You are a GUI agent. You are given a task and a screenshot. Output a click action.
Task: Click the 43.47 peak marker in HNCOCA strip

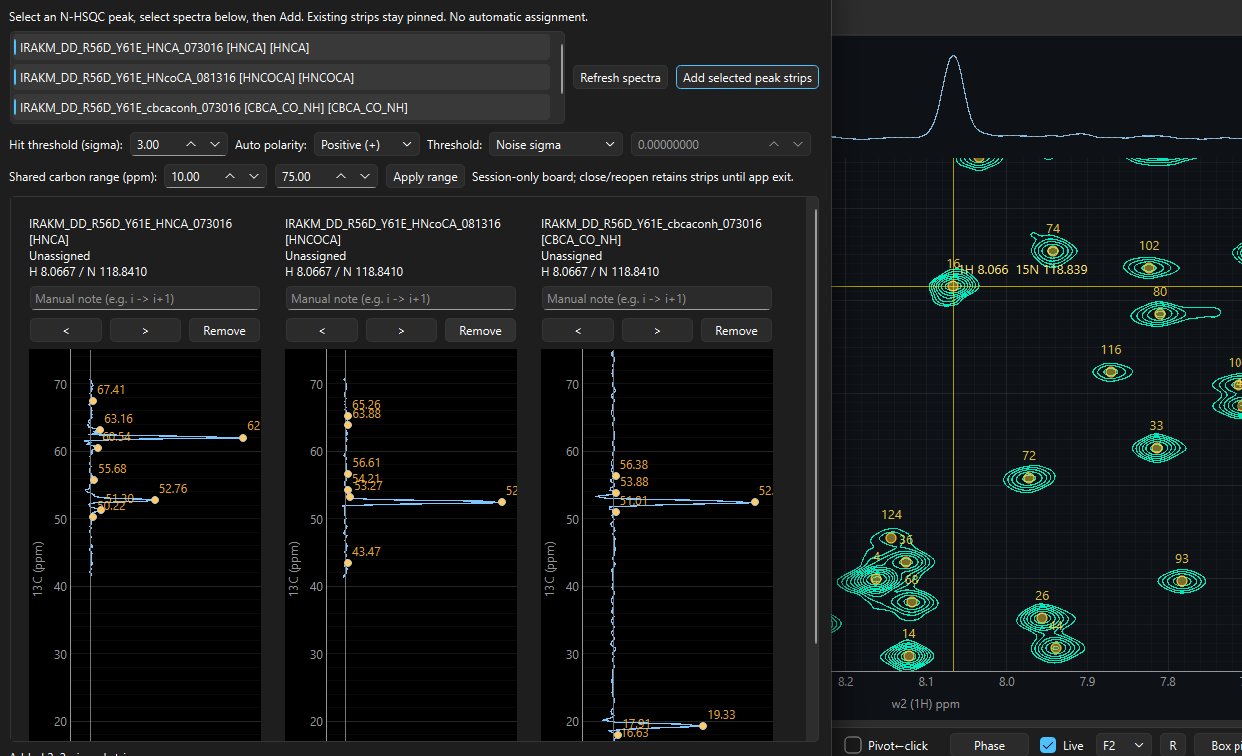[x=348, y=563]
